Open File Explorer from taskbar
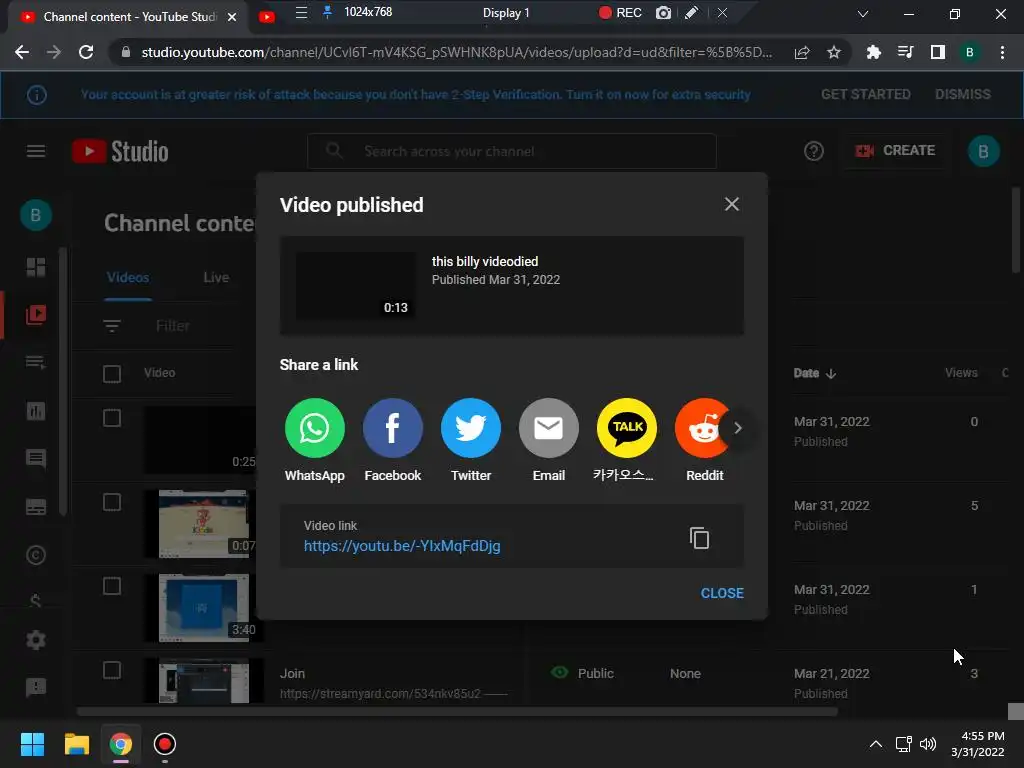 click(76, 744)
